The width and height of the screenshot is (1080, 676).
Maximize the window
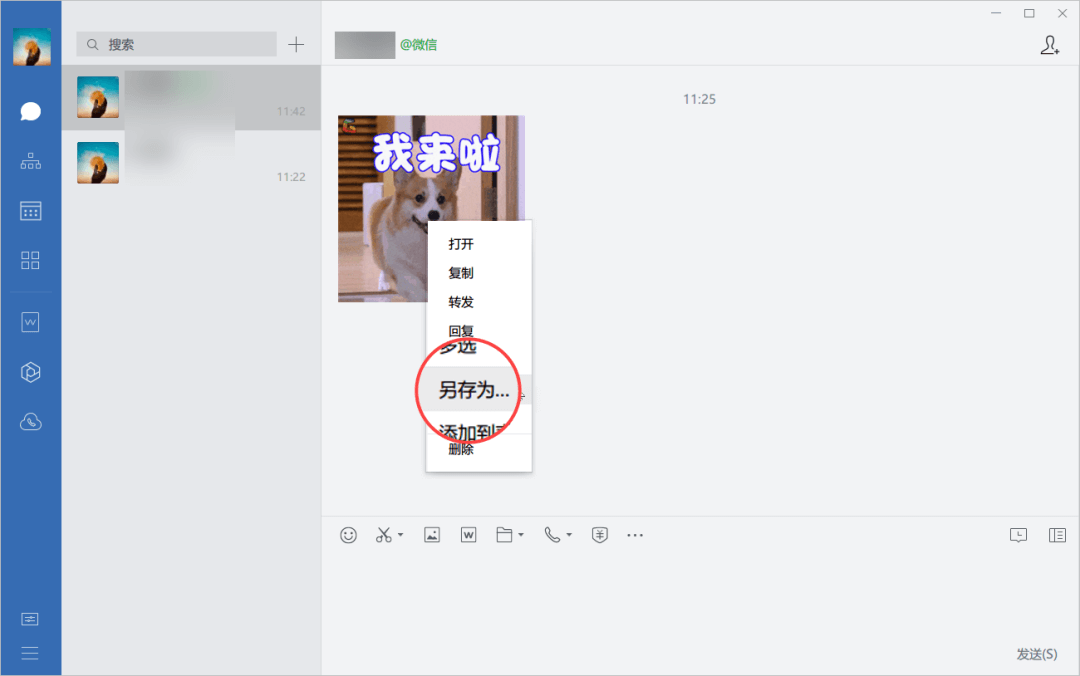click(x=1029, y=13)
